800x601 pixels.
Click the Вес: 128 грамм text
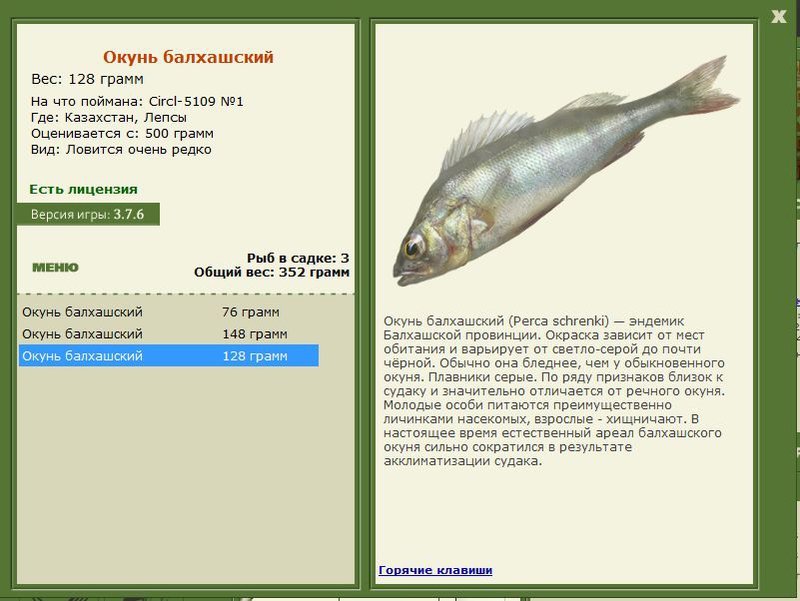[x=87, y=79]
